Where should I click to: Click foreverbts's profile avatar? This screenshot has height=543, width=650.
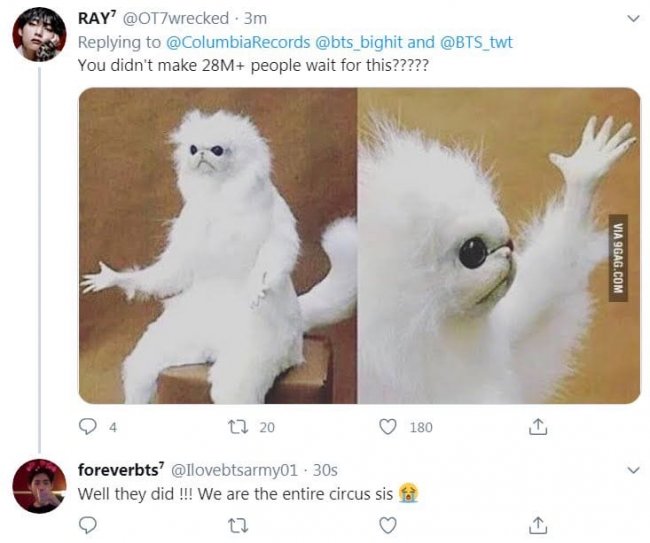point(39,486)
